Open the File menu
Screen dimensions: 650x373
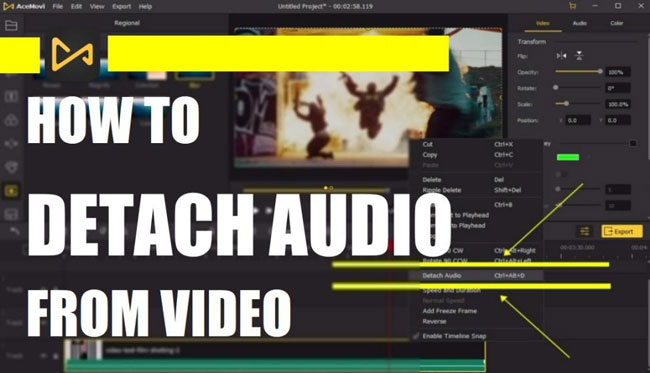[58, 6]
